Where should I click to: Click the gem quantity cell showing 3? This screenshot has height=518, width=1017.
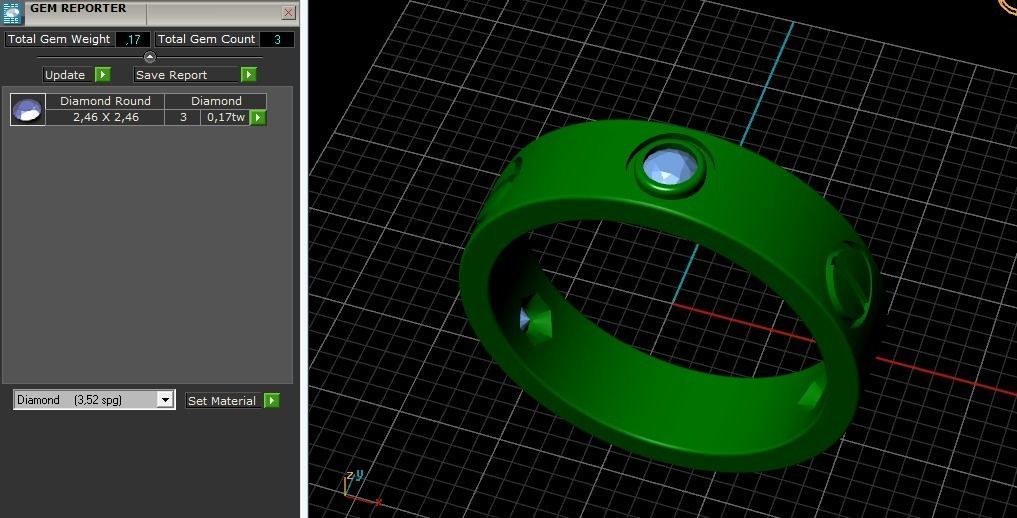click(x=184, y=117)
